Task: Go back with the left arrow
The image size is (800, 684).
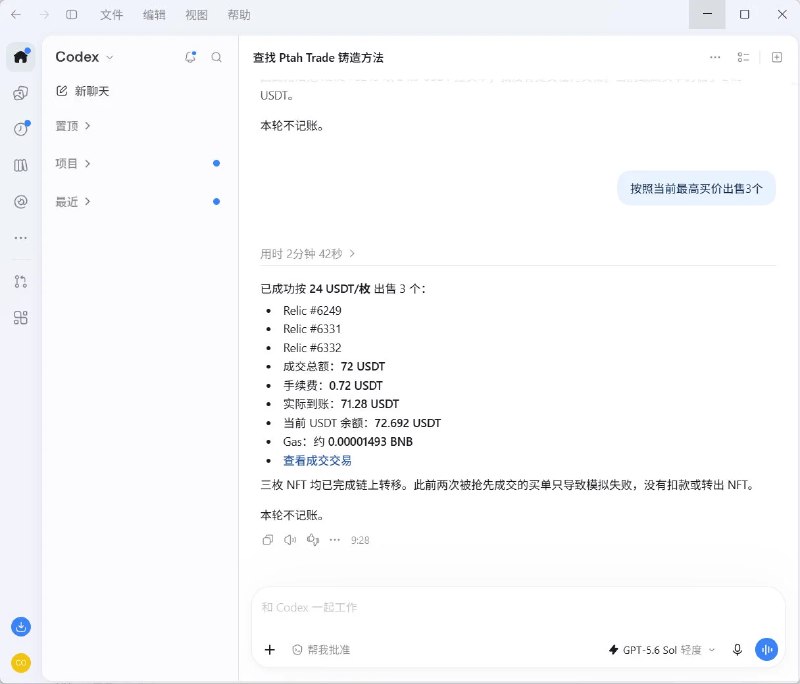Action: [16, 15]
